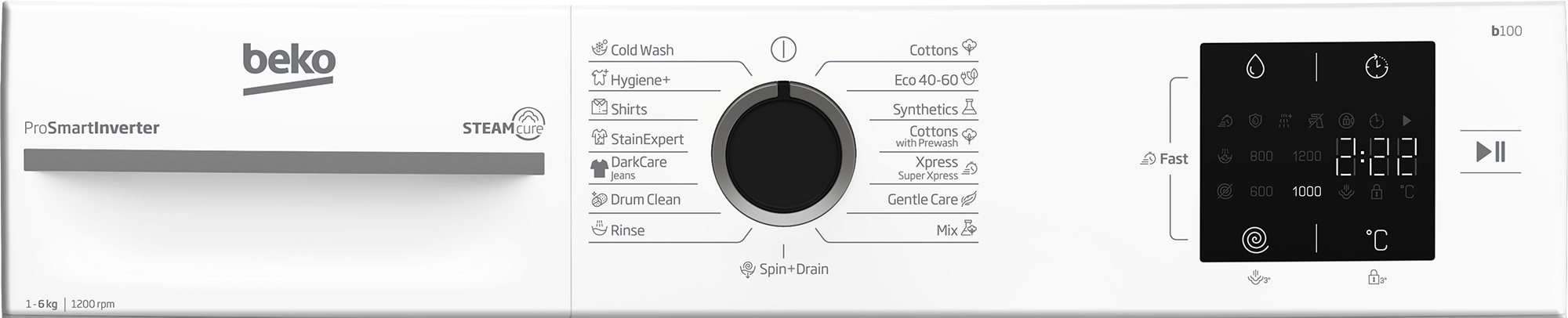Tap the child lock icon below display
This screenshot has width=1568, height=318.
coord(1377,277)
